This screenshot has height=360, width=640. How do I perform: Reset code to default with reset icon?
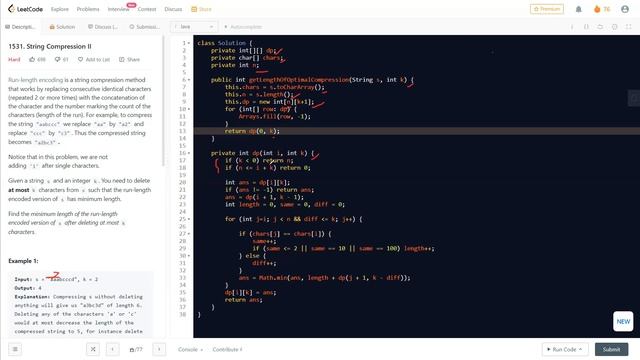point(600,27)
